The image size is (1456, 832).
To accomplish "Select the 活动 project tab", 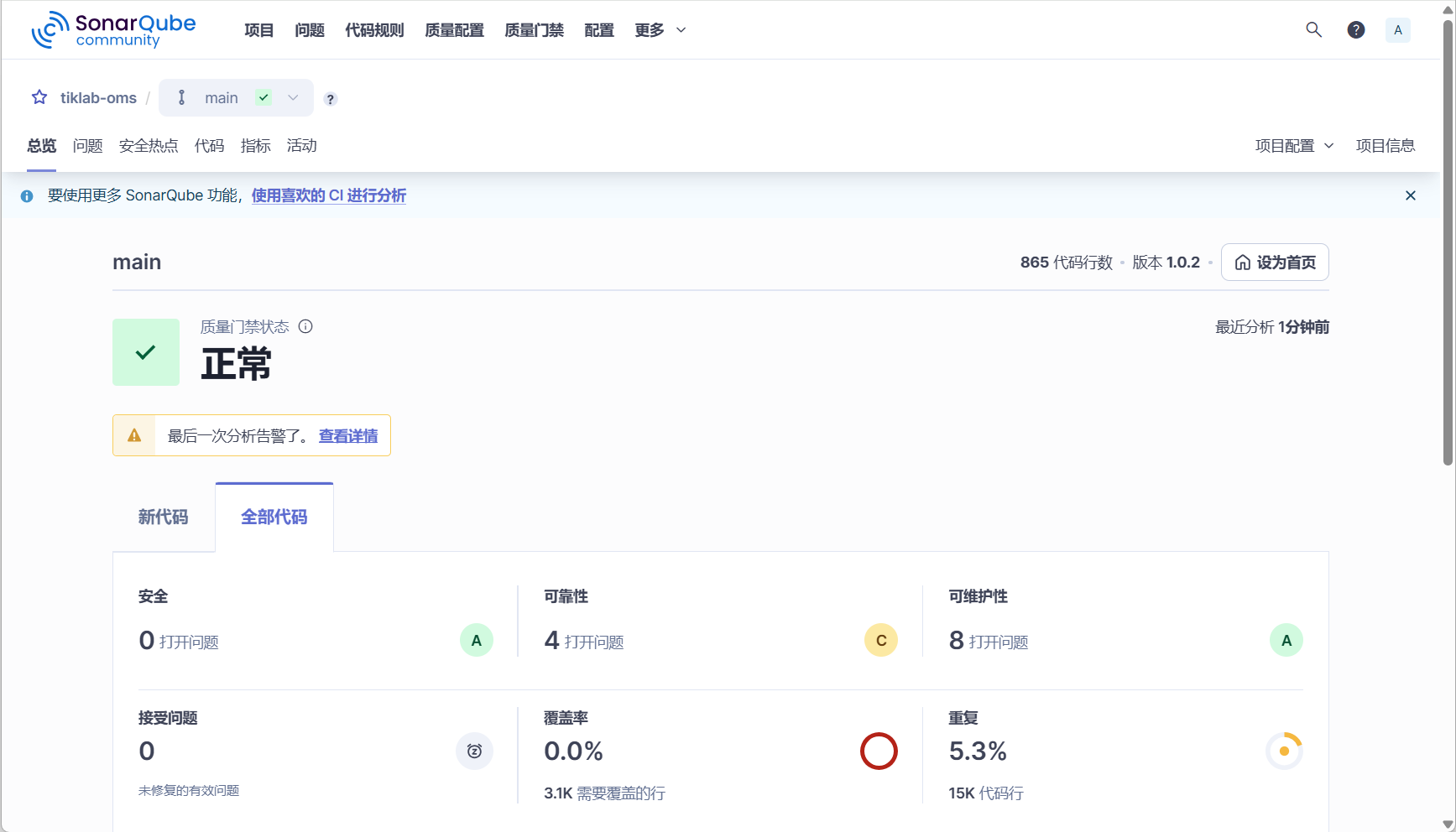I will tap(302, 146).
